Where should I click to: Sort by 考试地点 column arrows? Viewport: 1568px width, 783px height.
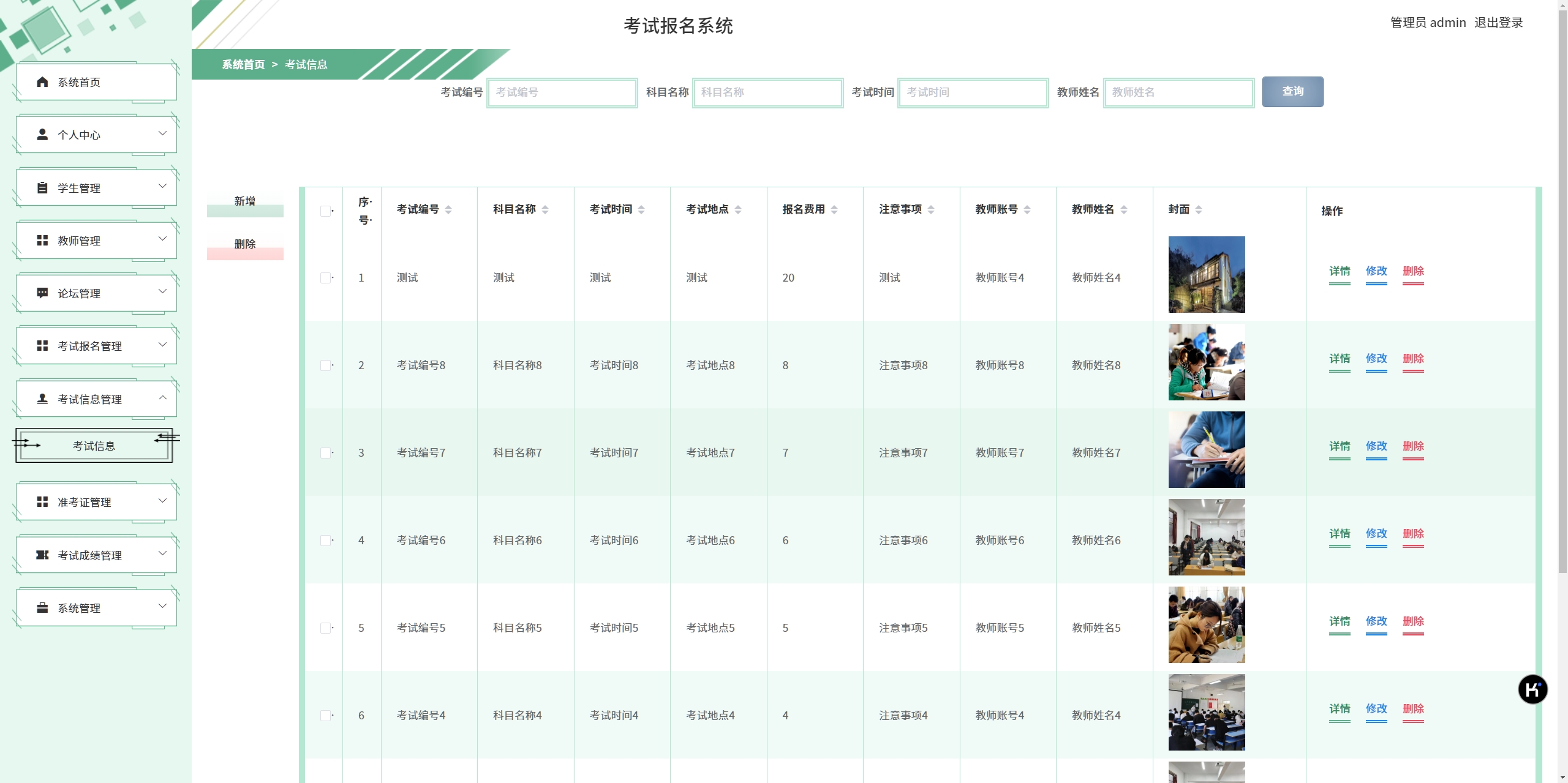[738, 210]
